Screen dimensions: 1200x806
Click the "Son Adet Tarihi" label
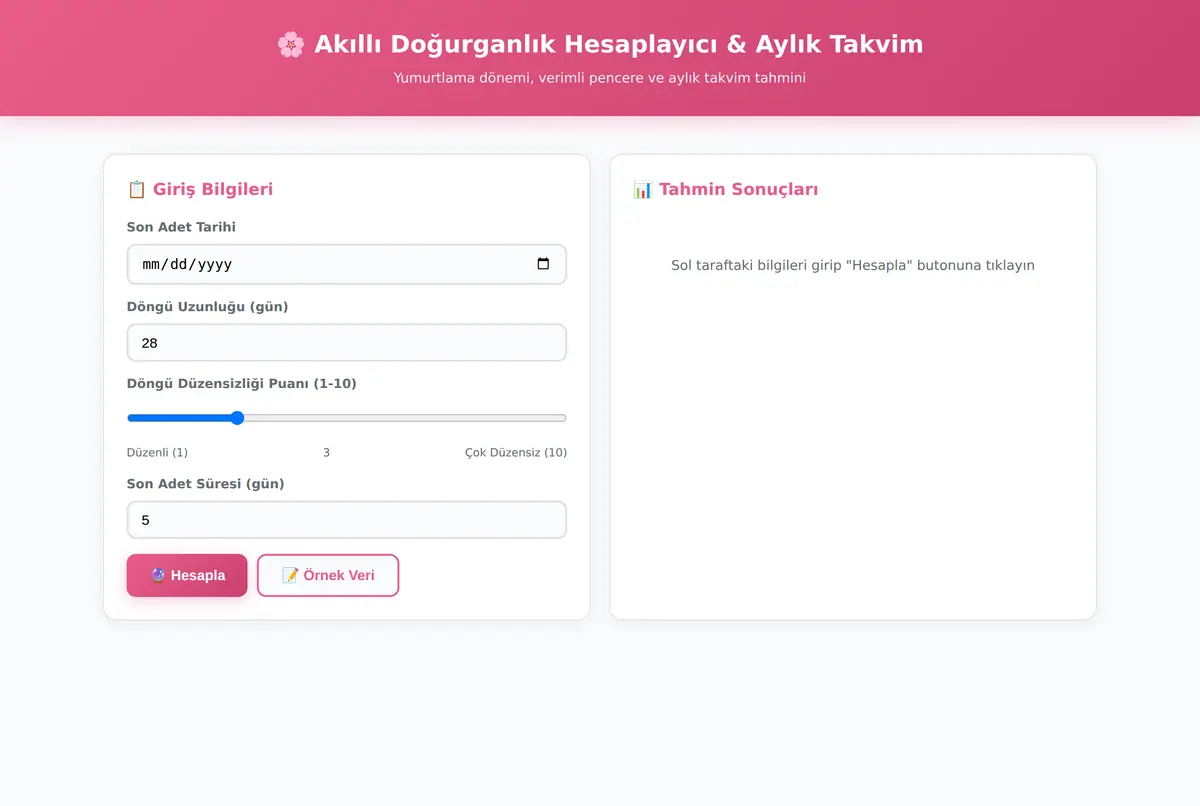pyautogui.click(x=181, y=227)
